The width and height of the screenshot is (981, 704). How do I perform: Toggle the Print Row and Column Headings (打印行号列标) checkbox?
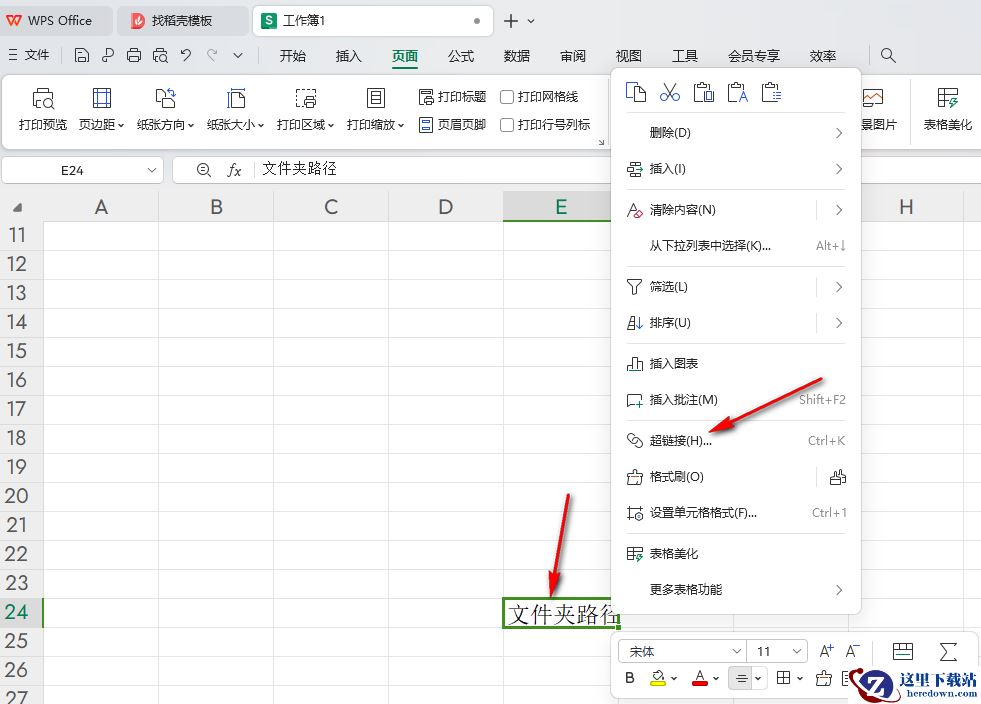(507, 125)
